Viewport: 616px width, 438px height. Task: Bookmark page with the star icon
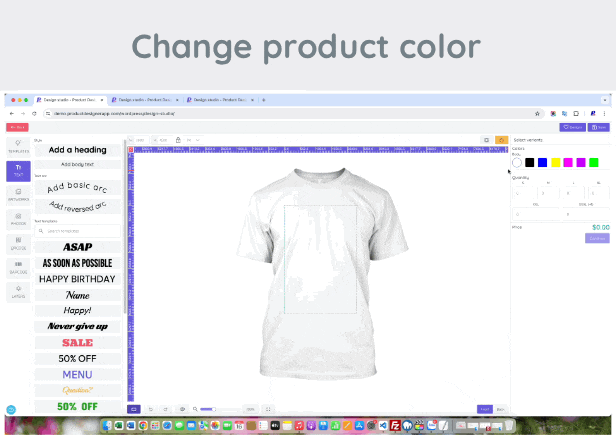coord(537,113)
